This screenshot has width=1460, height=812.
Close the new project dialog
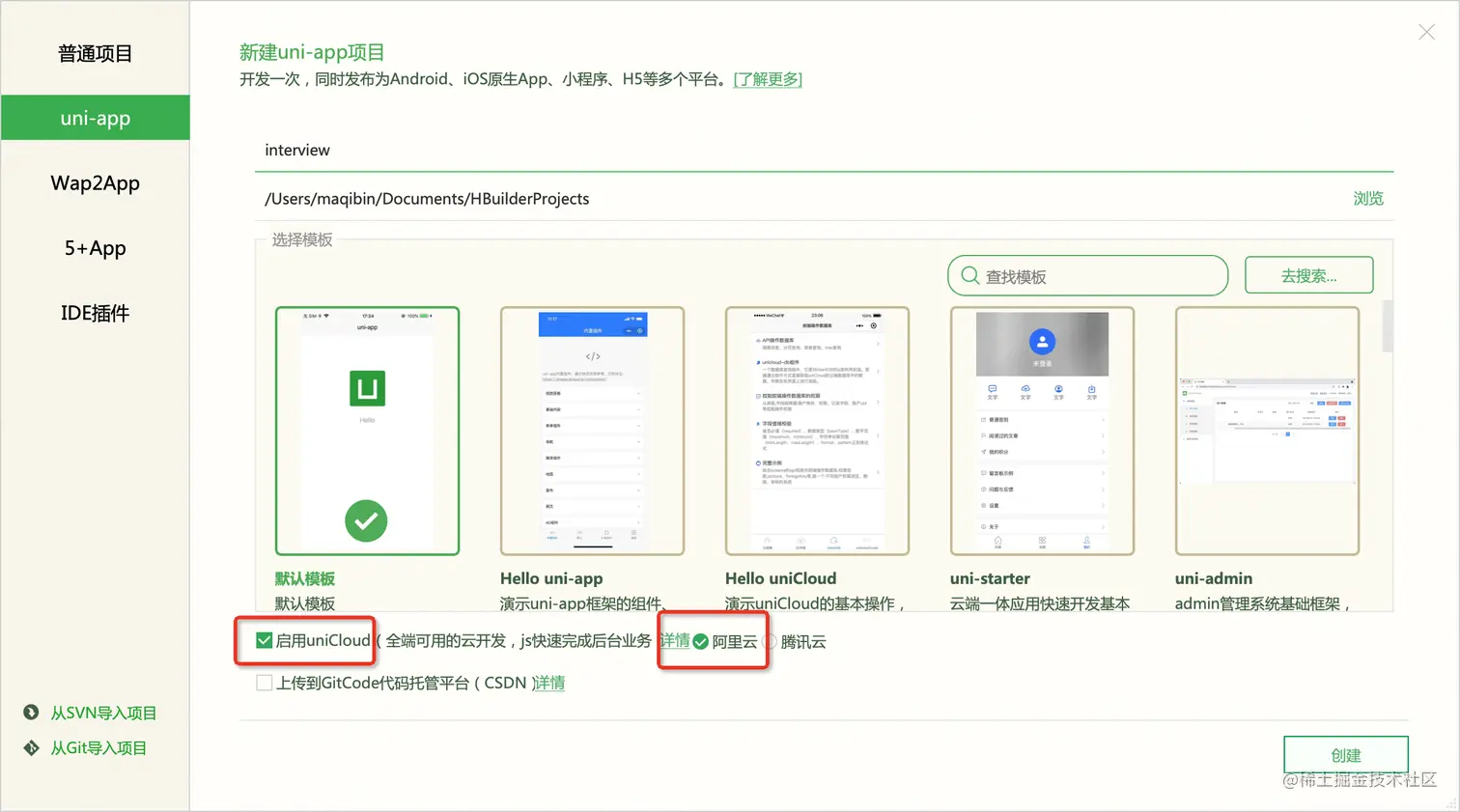tap(1426, 32)
